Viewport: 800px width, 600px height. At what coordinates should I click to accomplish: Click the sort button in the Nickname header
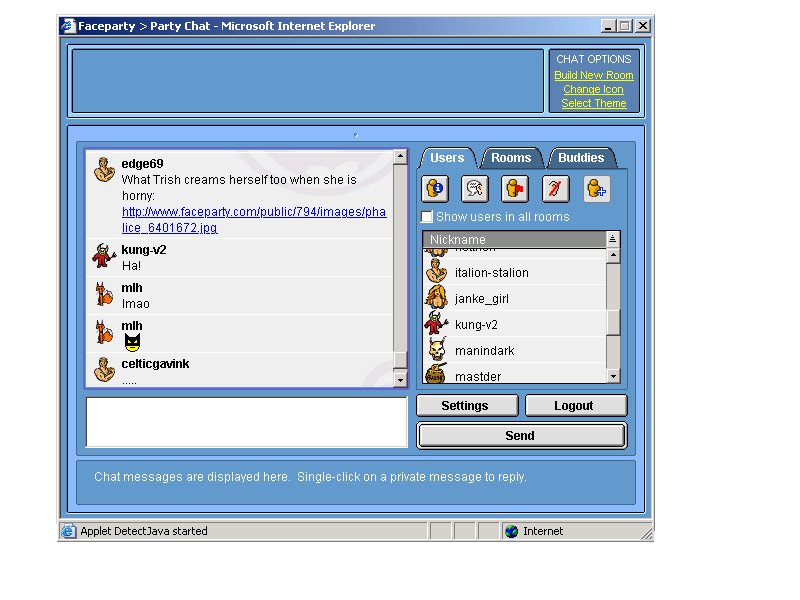612,239
